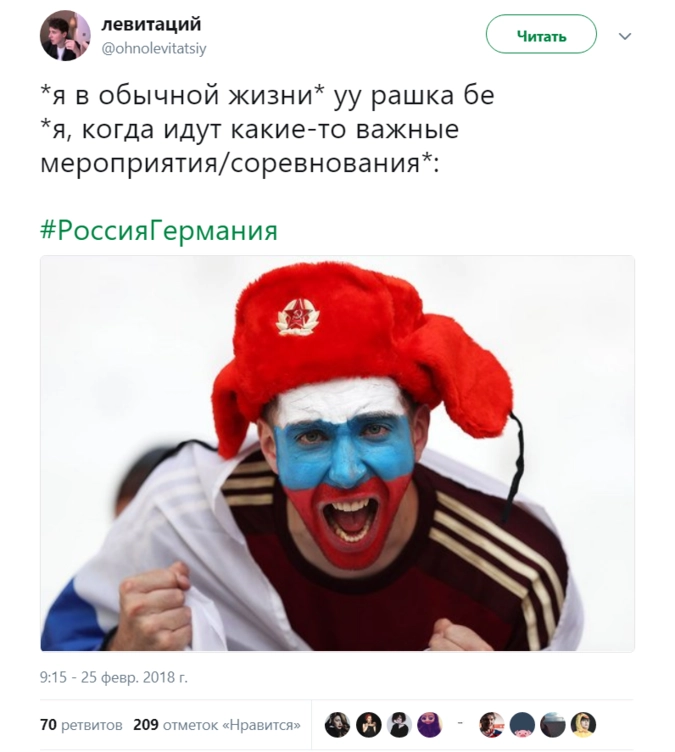View the 209 отметок «Нравится» list
675x752 pixels.
217,724
